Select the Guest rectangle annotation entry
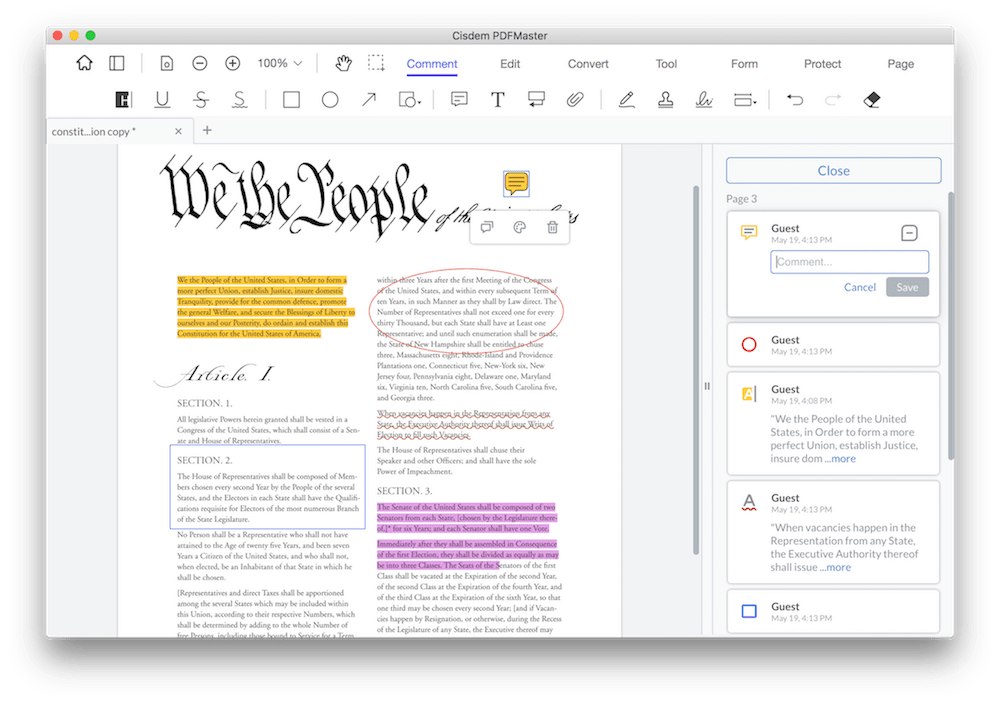 [x=833, y=611]
